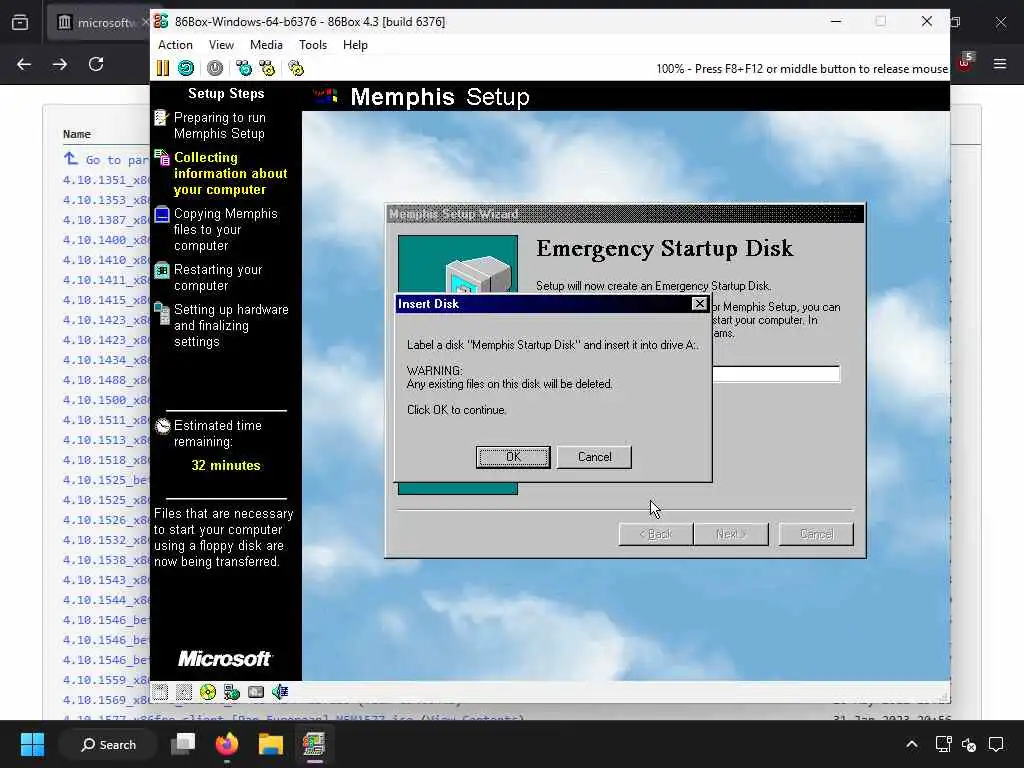The height and width of the screenshot is (768, 1024).
Task: Open the Action menu in 86Box
Action: [175, 44]
